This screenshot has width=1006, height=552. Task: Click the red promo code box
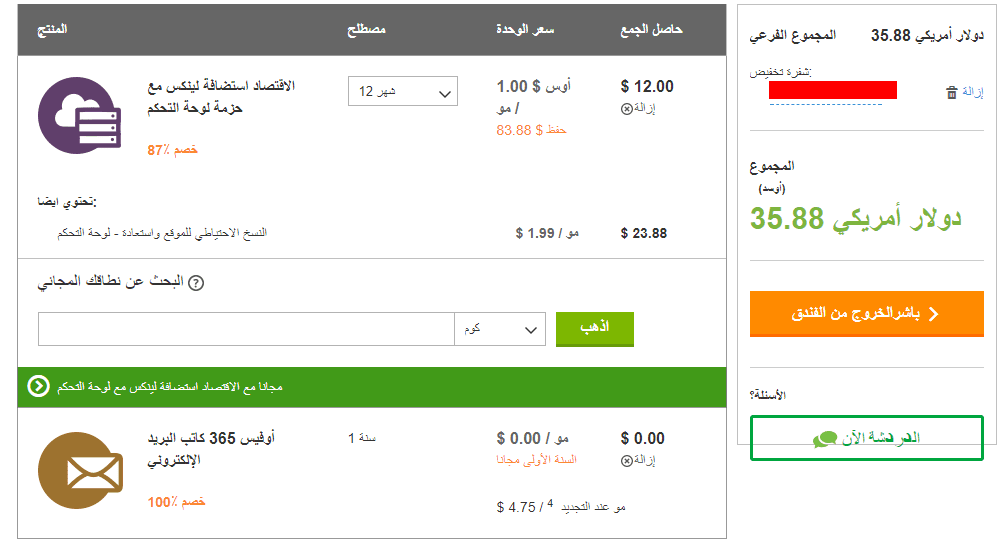(832, 90)
